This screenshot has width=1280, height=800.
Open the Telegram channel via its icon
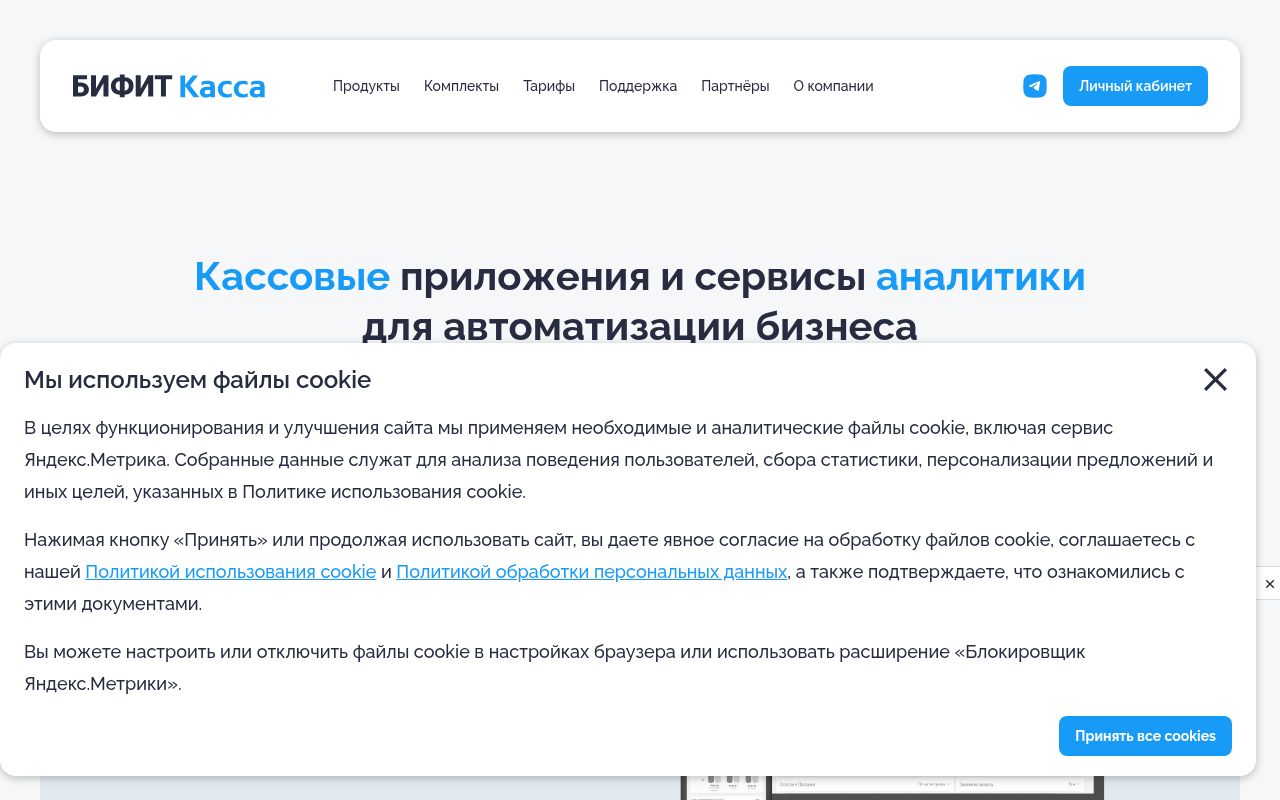tap(1035, 86)
